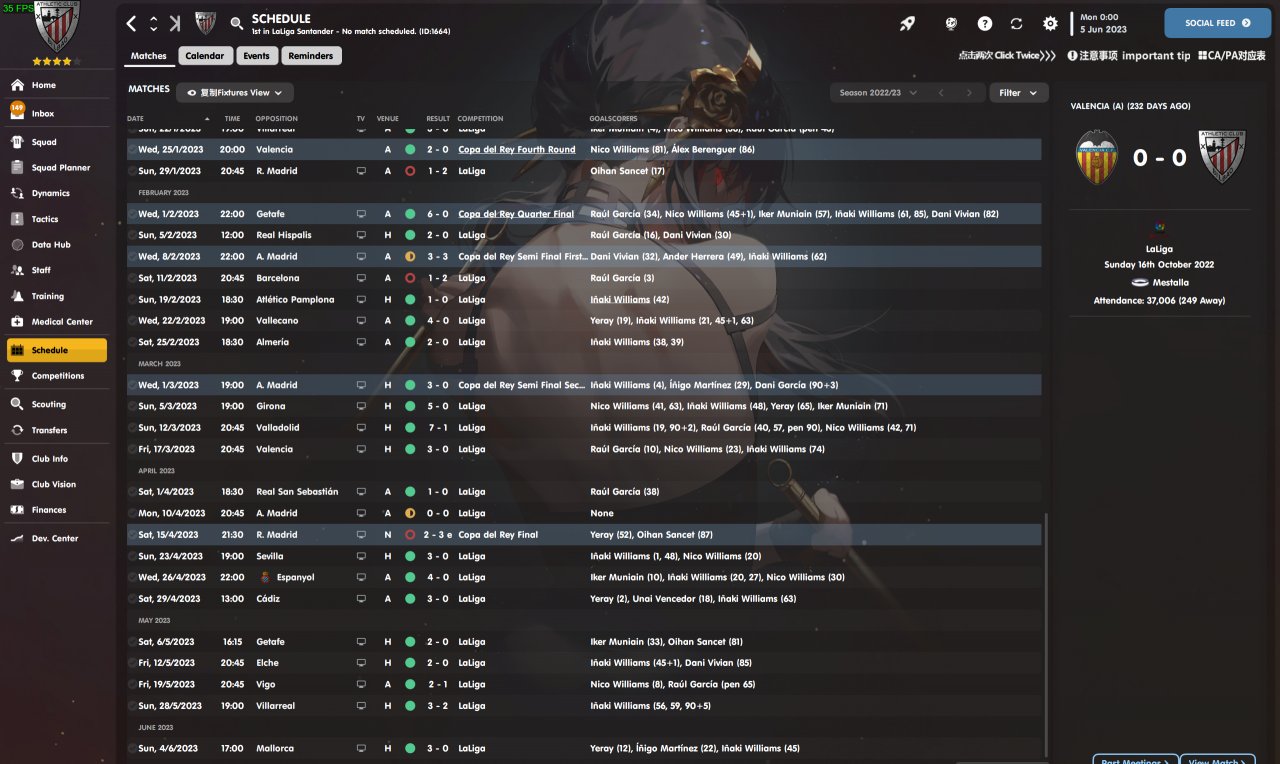Tick the check circle for Wed, 1/2/2023 Getafe

tap(132, 214)
